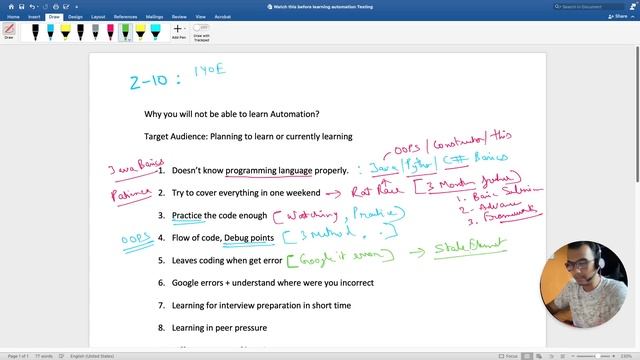Switch to Web Layout view icon
The image size is (640, 360).
pyautogui.click(x=539, y=356)
